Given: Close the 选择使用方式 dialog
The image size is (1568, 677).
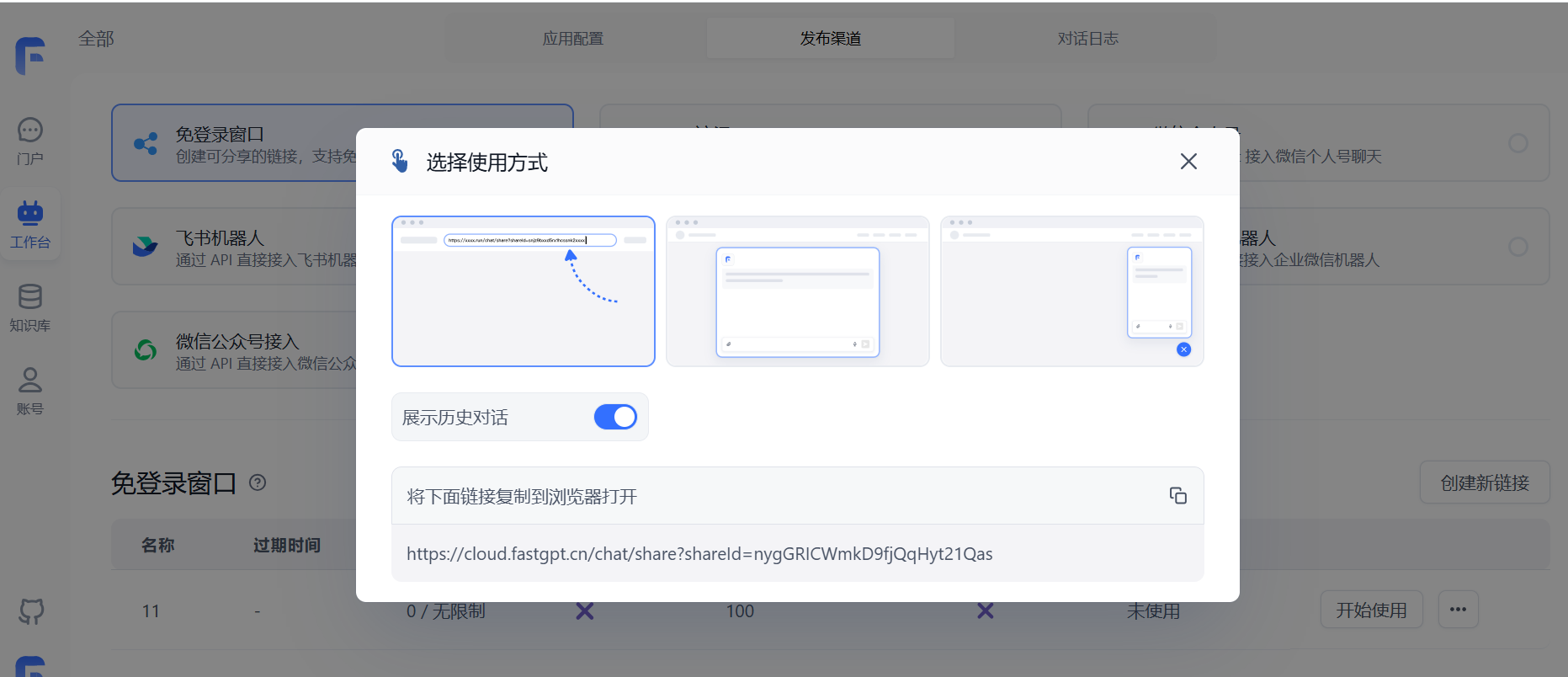Looking at the screenshot, I should [1188, 162].
